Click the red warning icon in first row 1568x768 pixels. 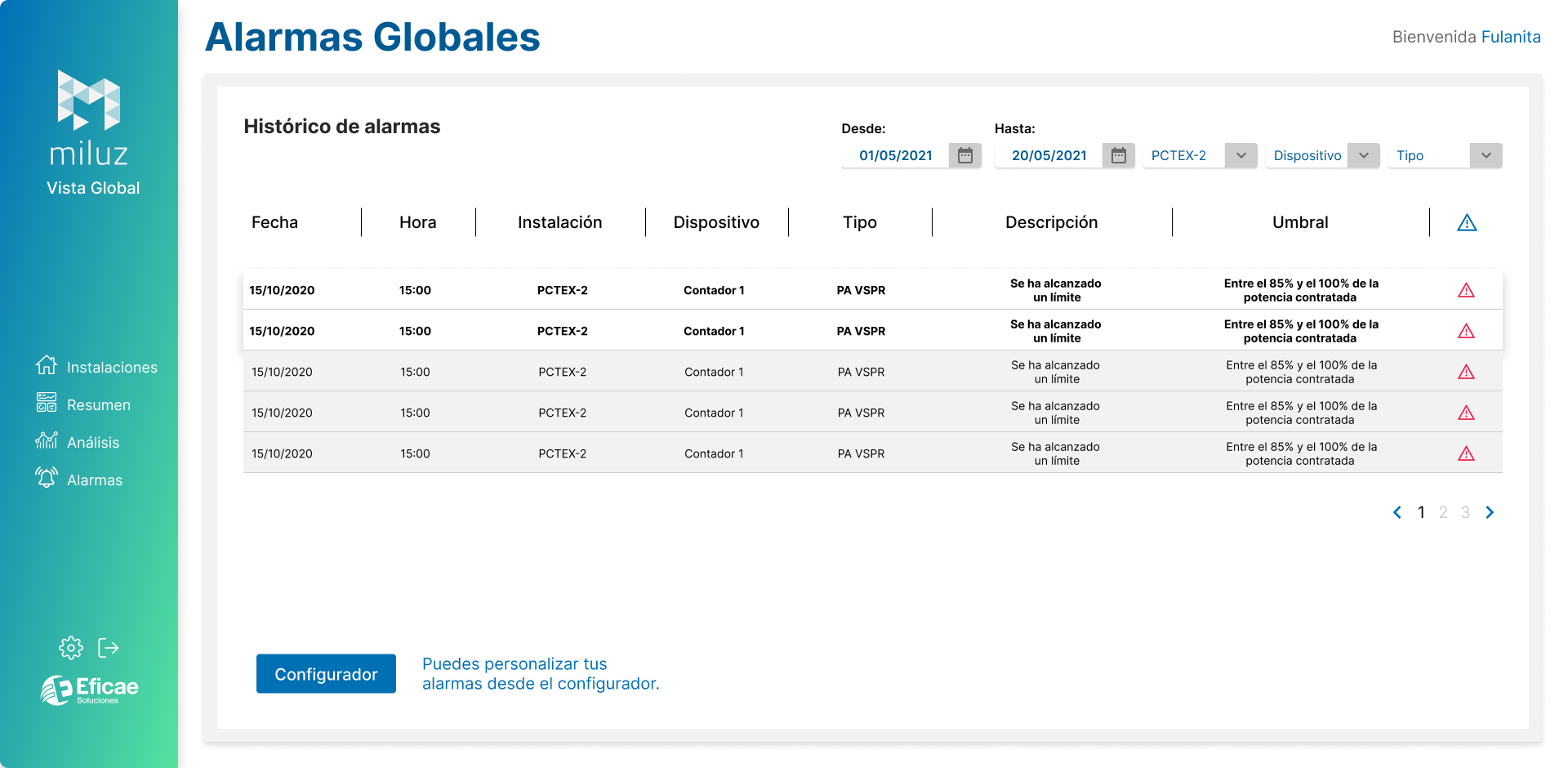[x=1467, y=290]
